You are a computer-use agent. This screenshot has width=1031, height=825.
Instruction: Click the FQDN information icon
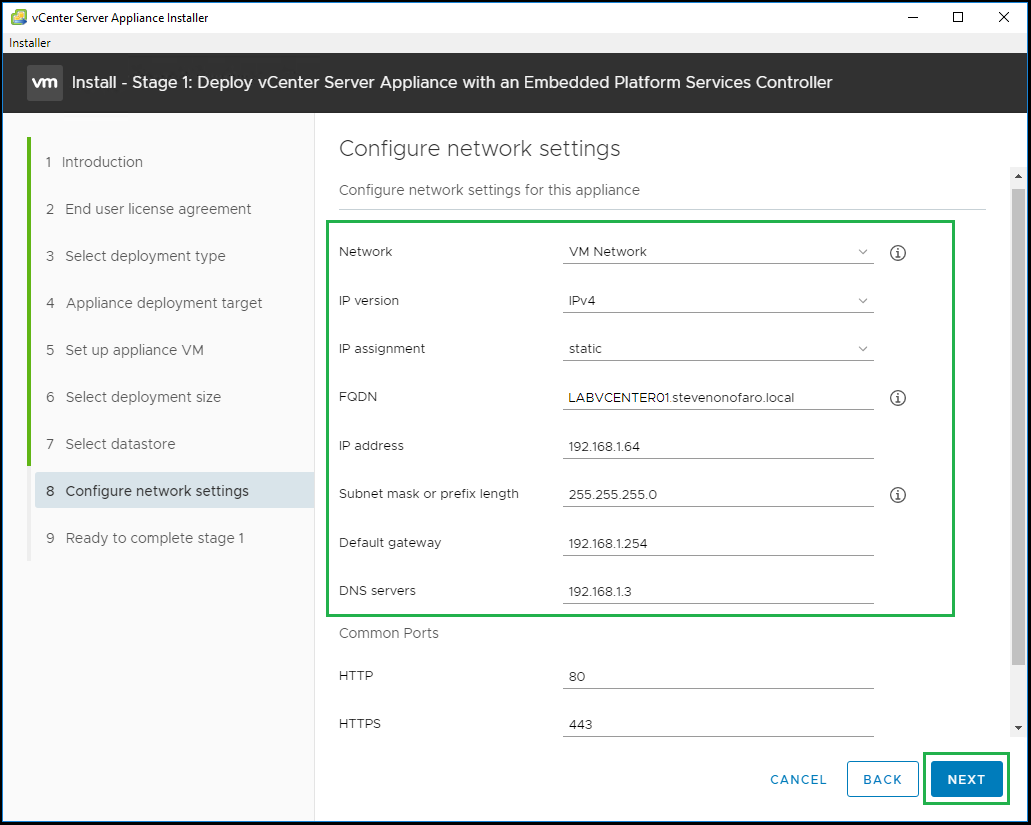897,398
